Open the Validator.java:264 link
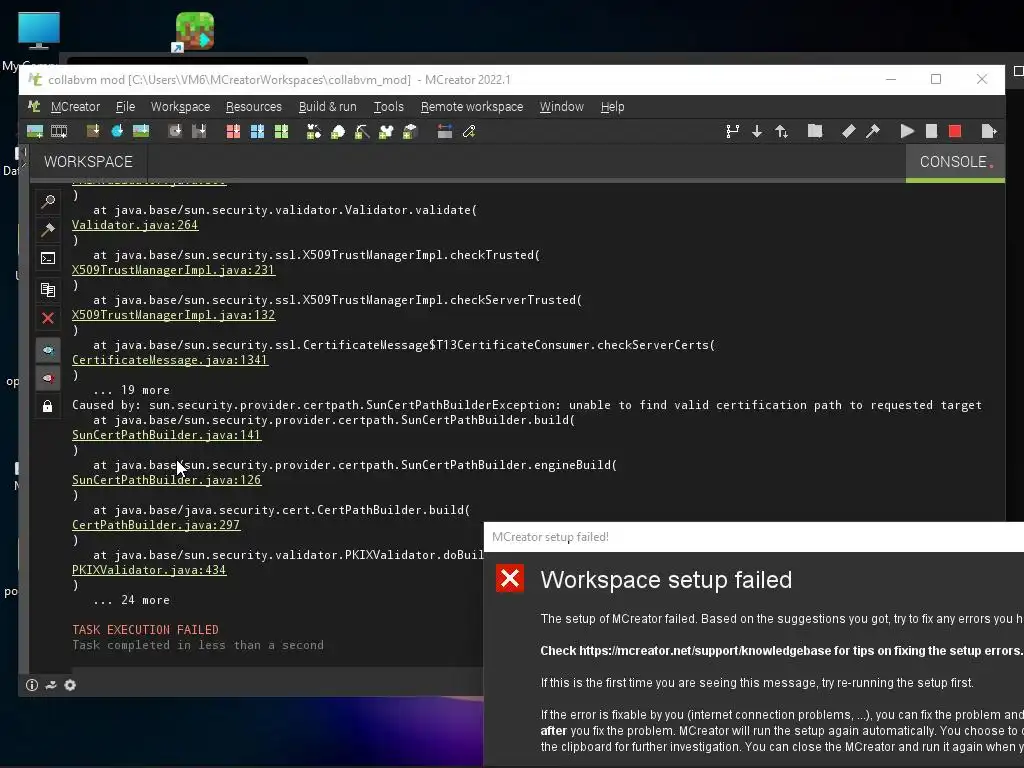The image size is (1024, 768). [135, 225]
